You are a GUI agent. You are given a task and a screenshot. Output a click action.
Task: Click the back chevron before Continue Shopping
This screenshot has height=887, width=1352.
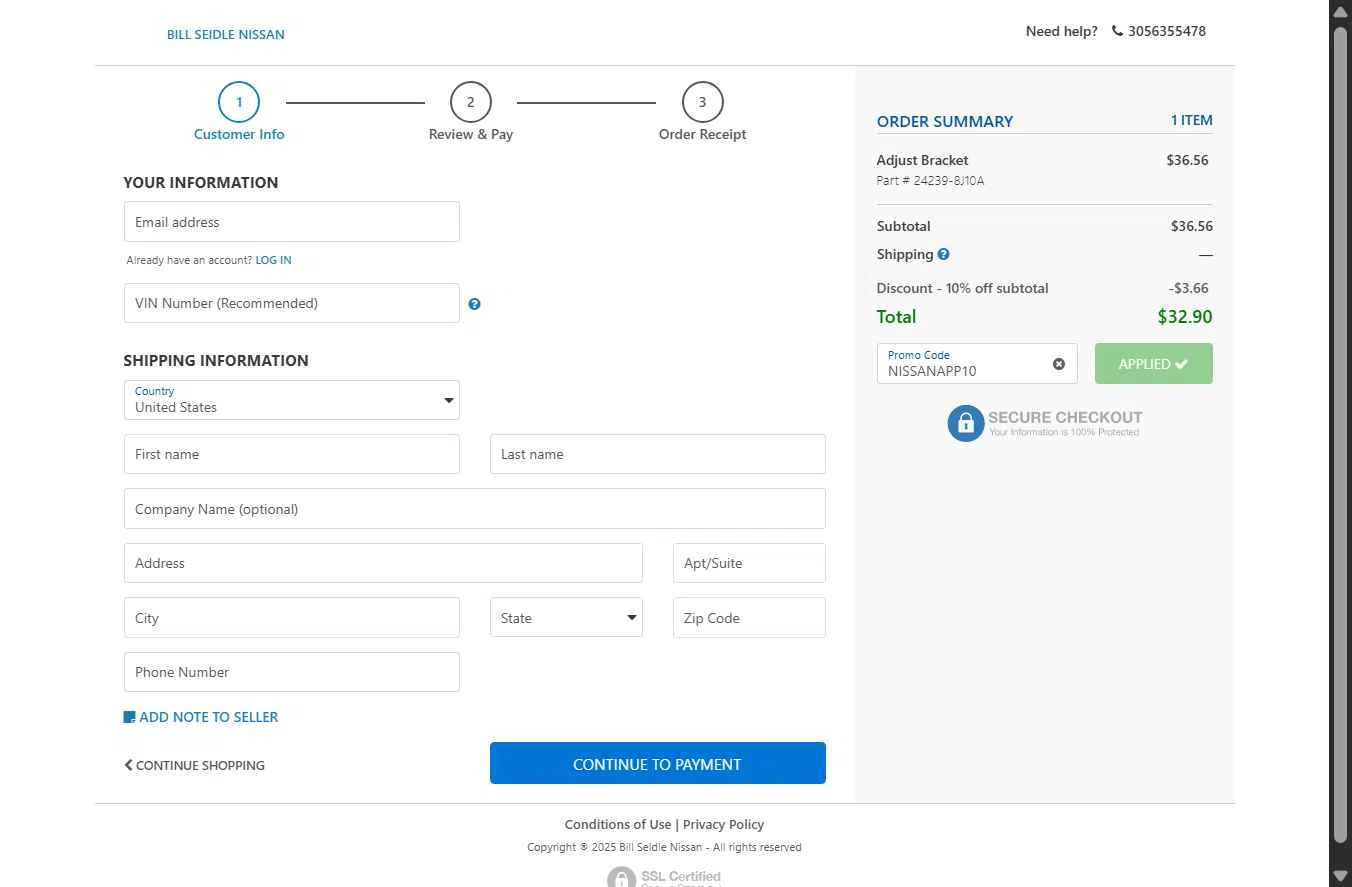coord(128,765)
